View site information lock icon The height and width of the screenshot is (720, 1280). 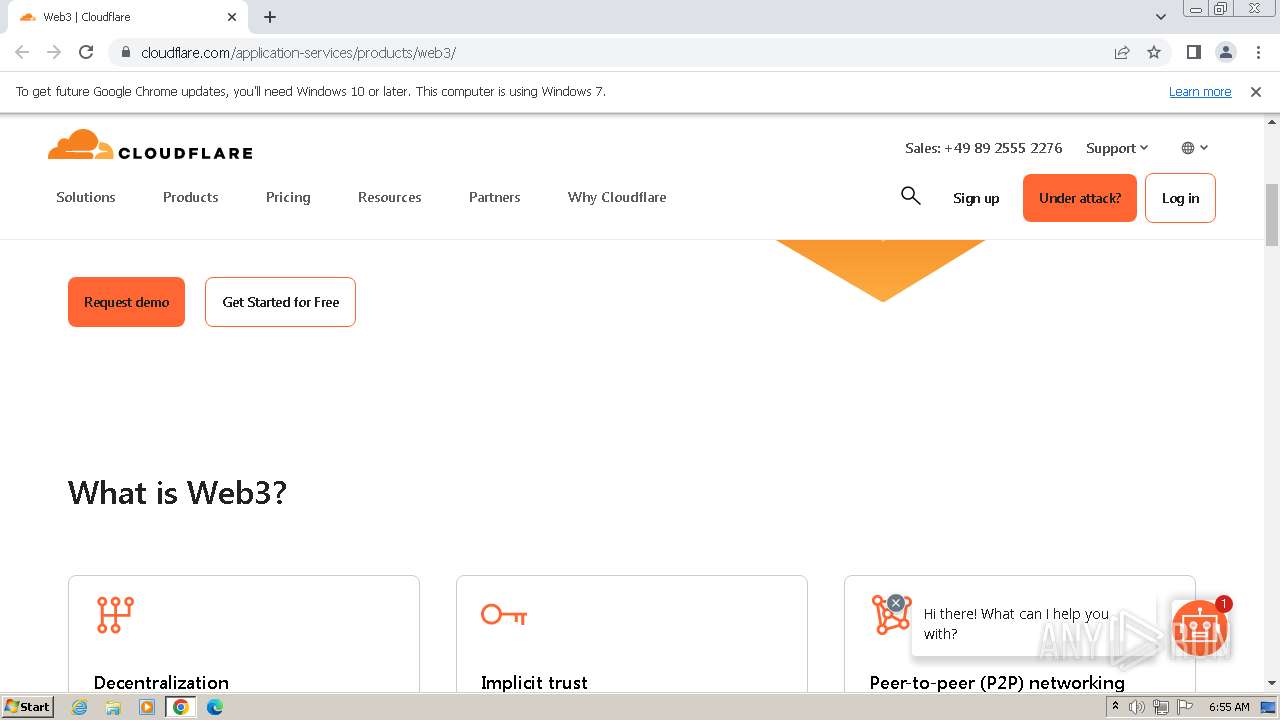click(x=125, y=52)
